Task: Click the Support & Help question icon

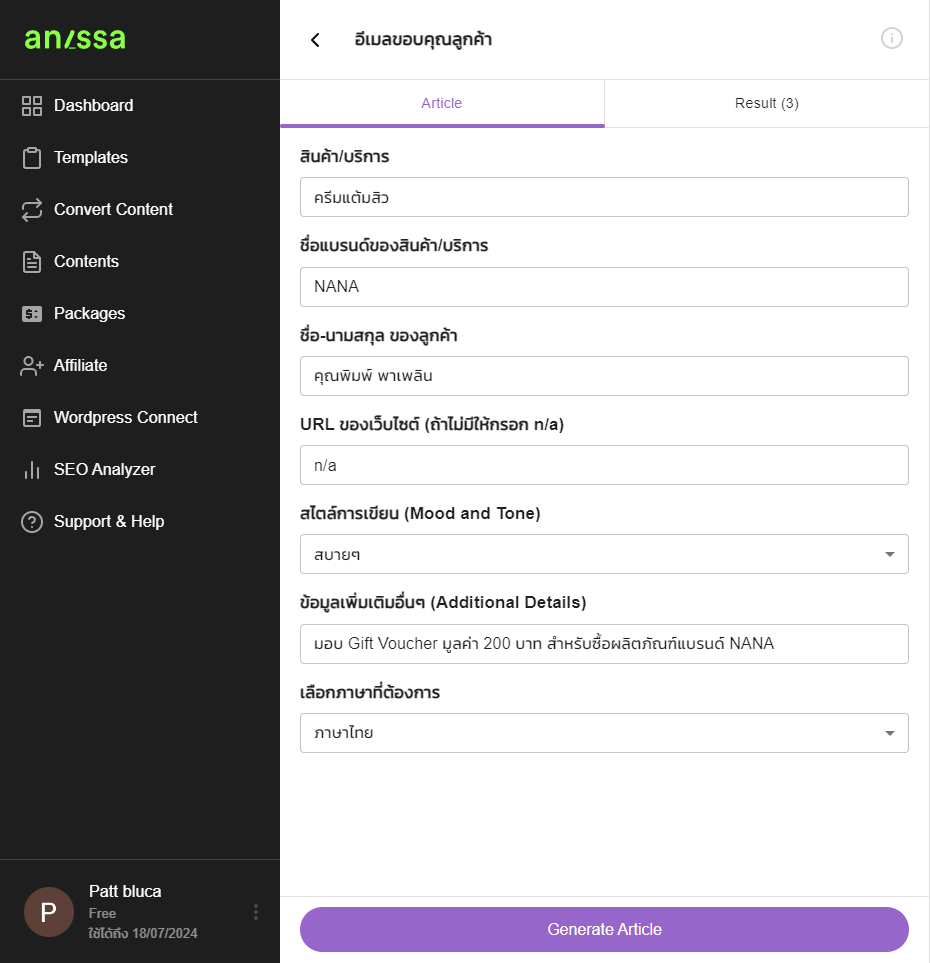Action: click(32, 522)
